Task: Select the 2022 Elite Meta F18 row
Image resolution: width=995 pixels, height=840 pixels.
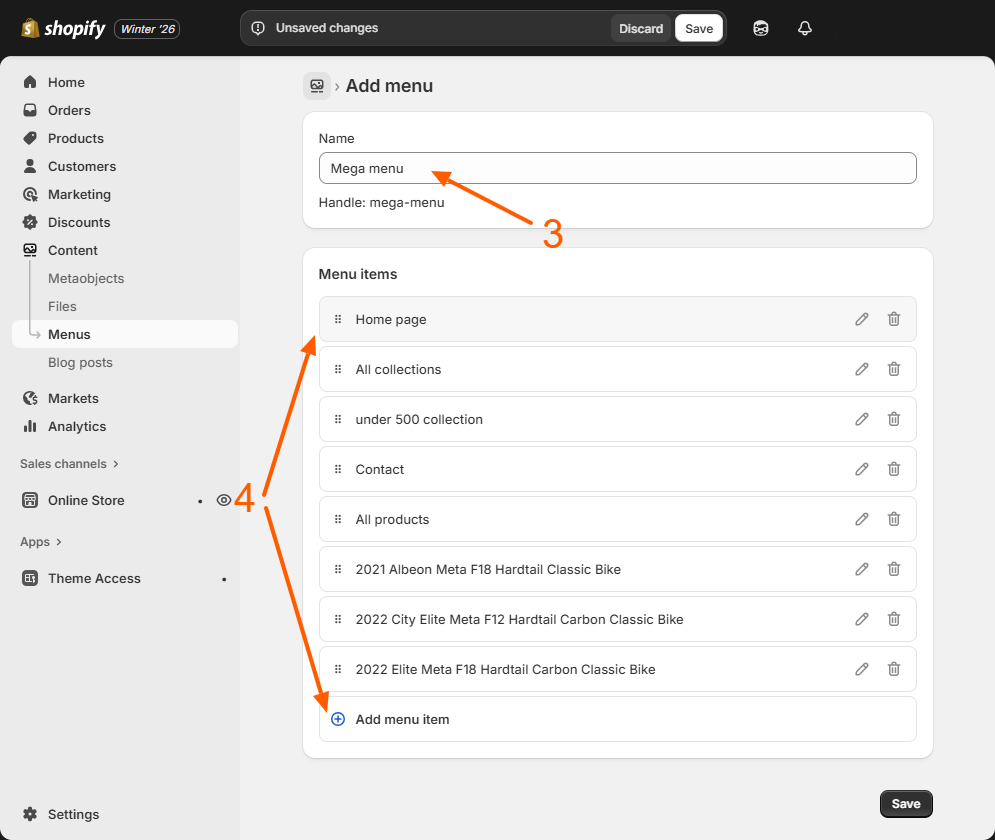Action: 617,669
